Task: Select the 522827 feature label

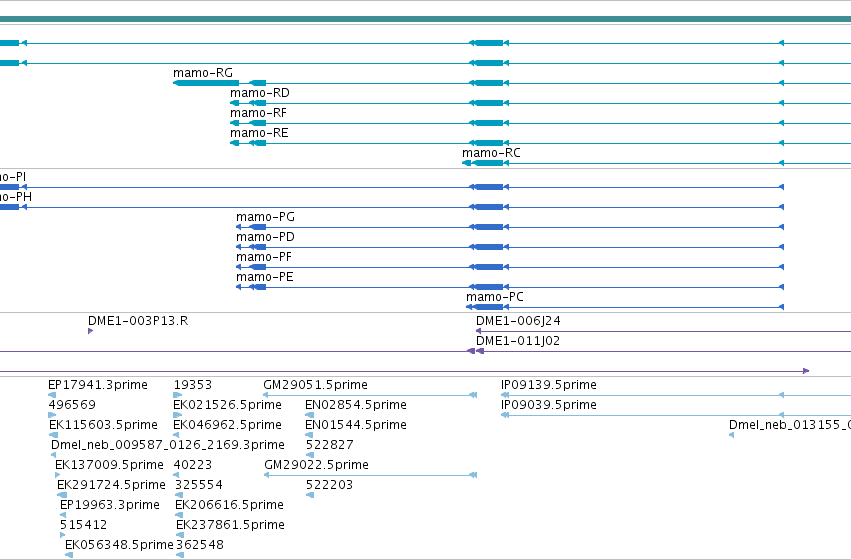Action: point(329,445)
